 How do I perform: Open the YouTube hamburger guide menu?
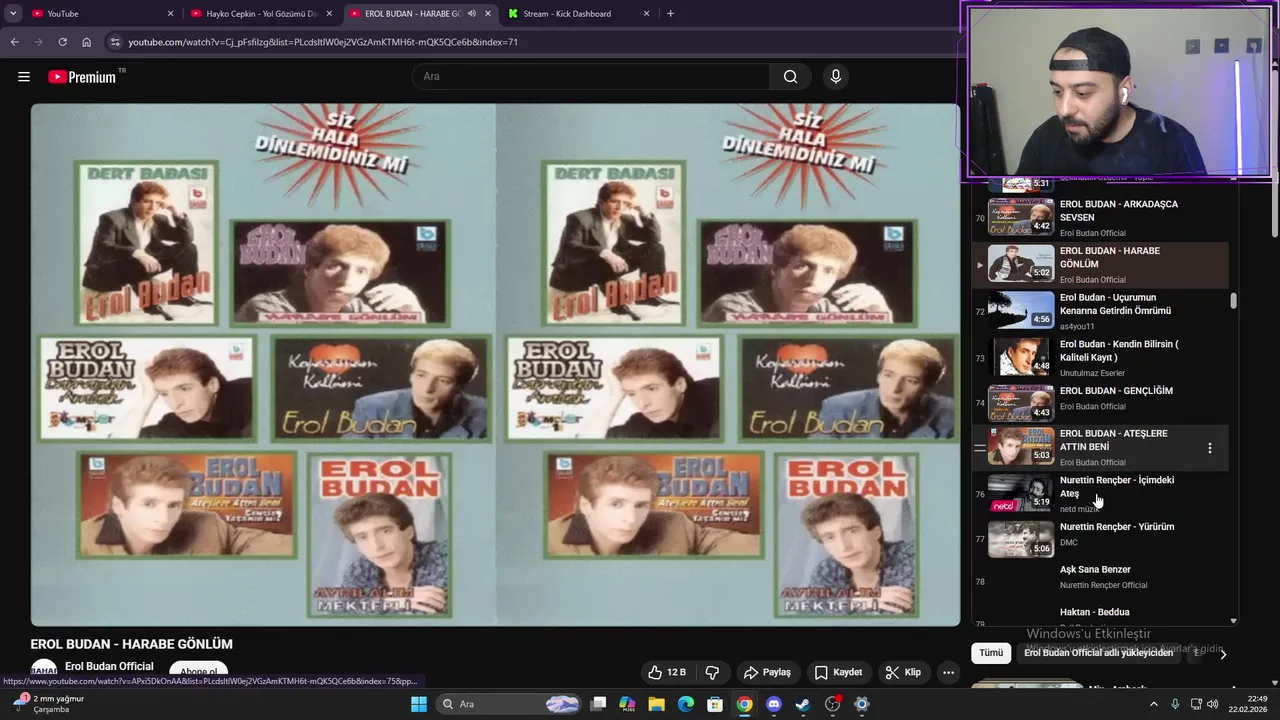click(x=24, y=77)
